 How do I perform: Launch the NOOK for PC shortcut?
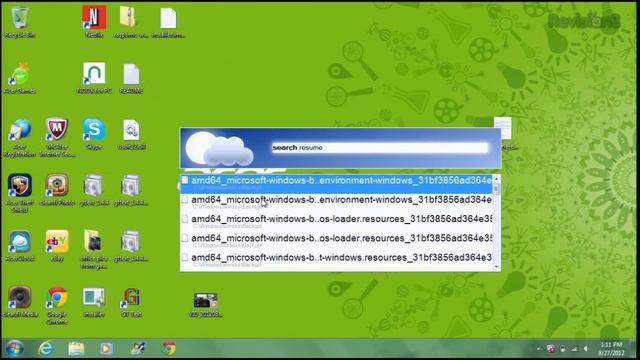(94, 78)
